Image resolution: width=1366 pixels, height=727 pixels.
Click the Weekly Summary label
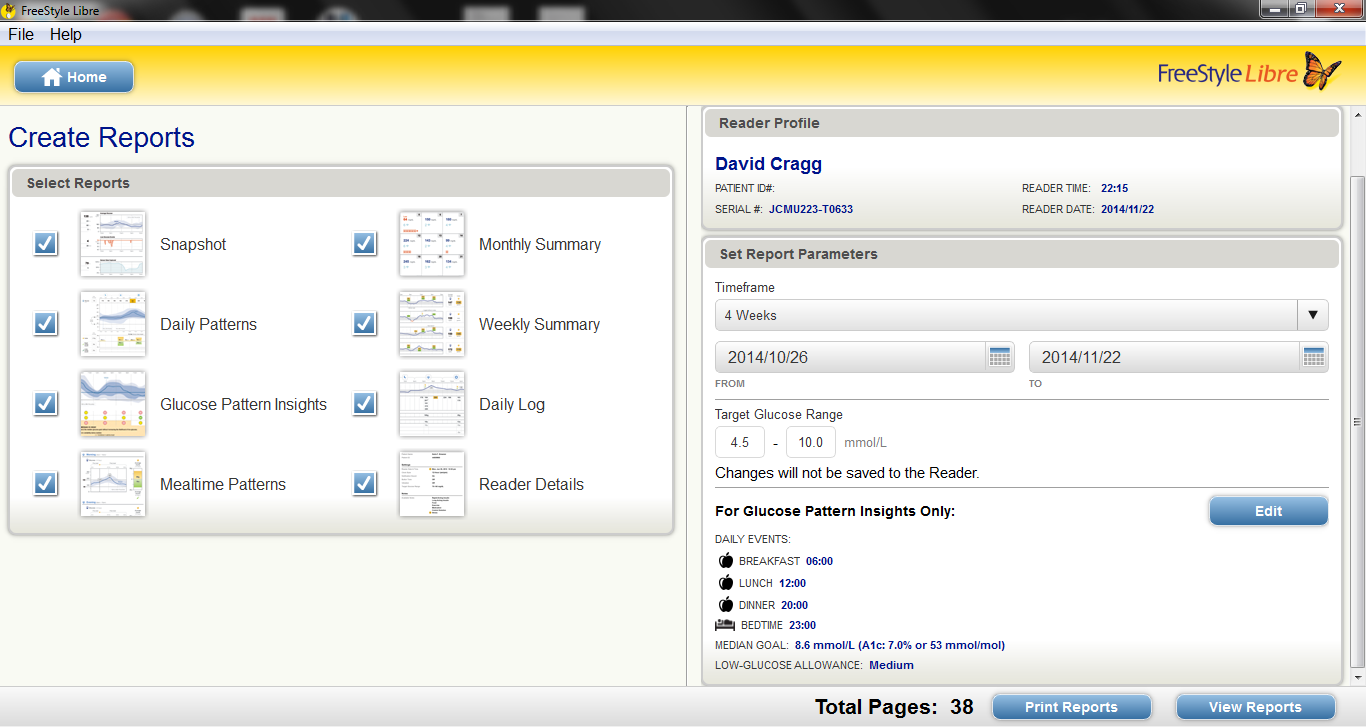point(539,324)
